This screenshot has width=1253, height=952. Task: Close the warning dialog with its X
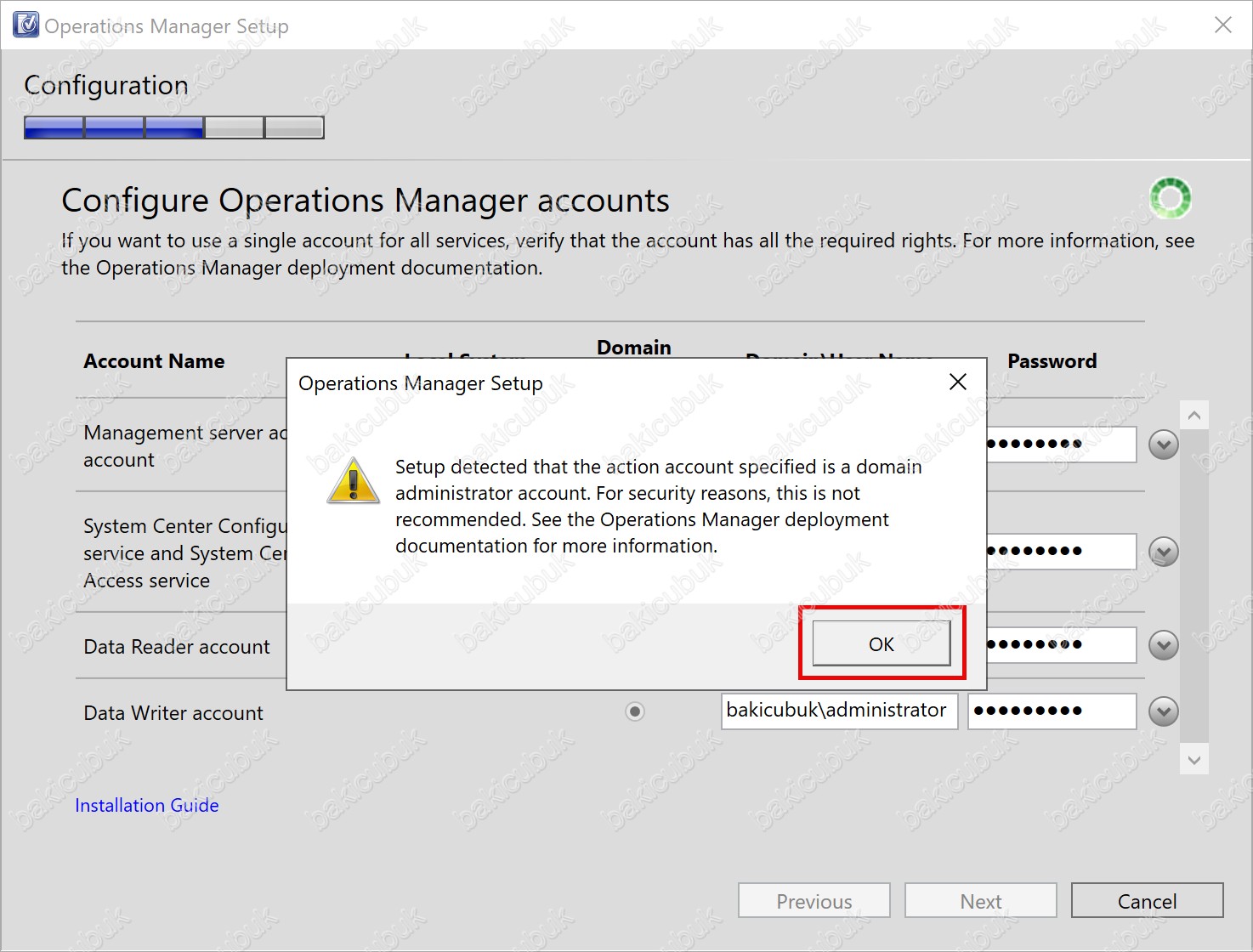[x=957, y=382]
